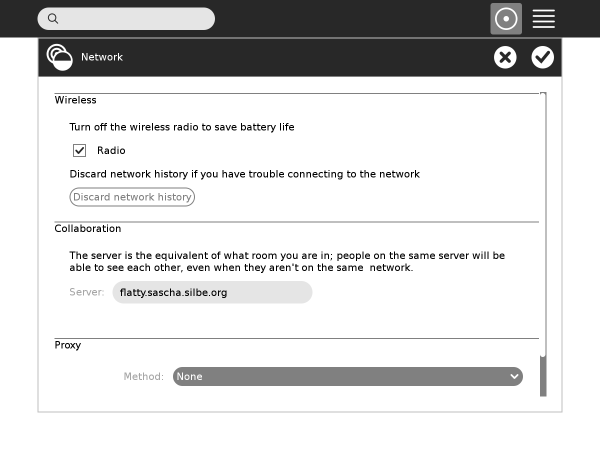This screenshot has height=450, width=600.
Task: Click inside the top search box
Action: 135,19
